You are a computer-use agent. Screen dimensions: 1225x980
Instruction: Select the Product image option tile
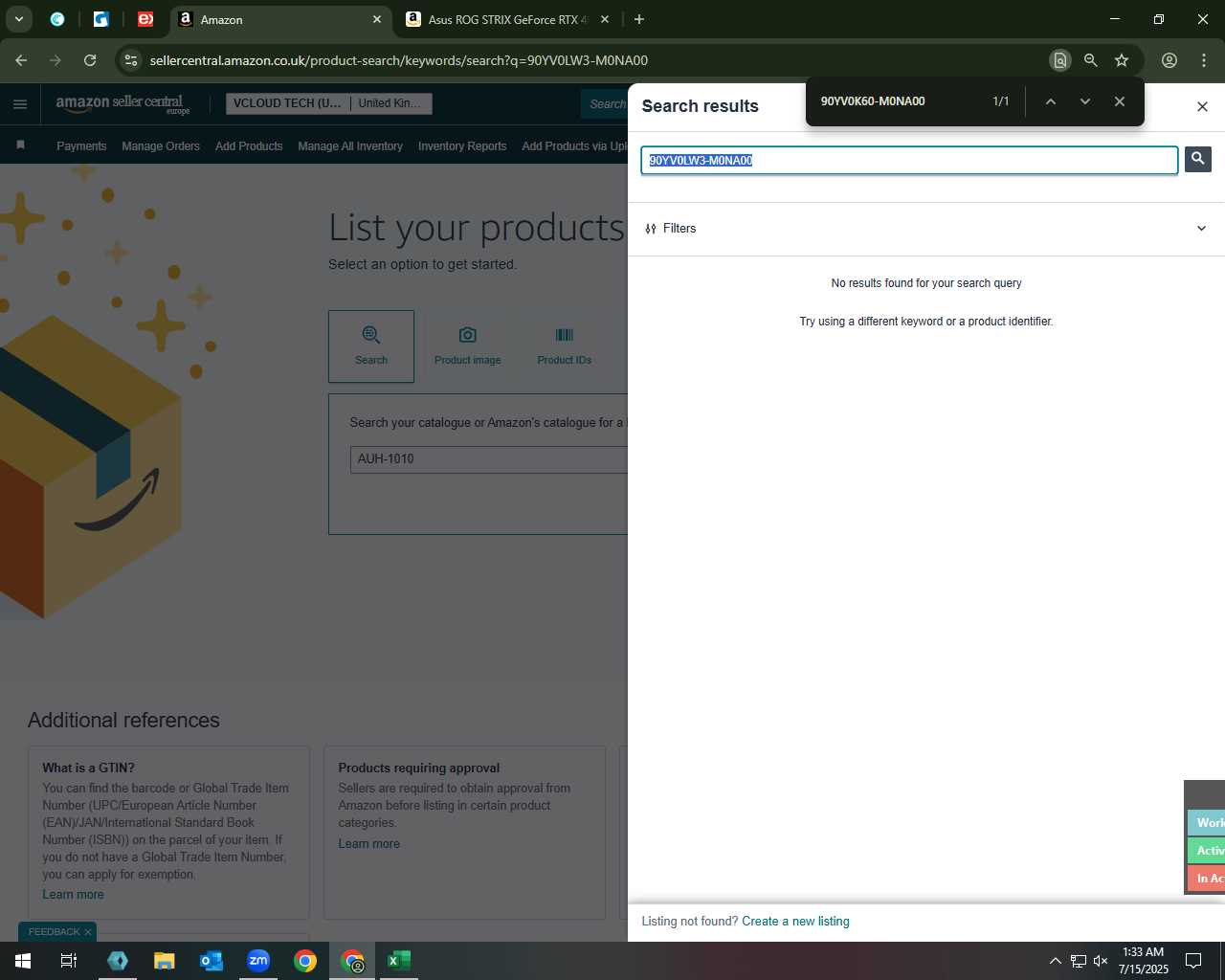[467, 346]
